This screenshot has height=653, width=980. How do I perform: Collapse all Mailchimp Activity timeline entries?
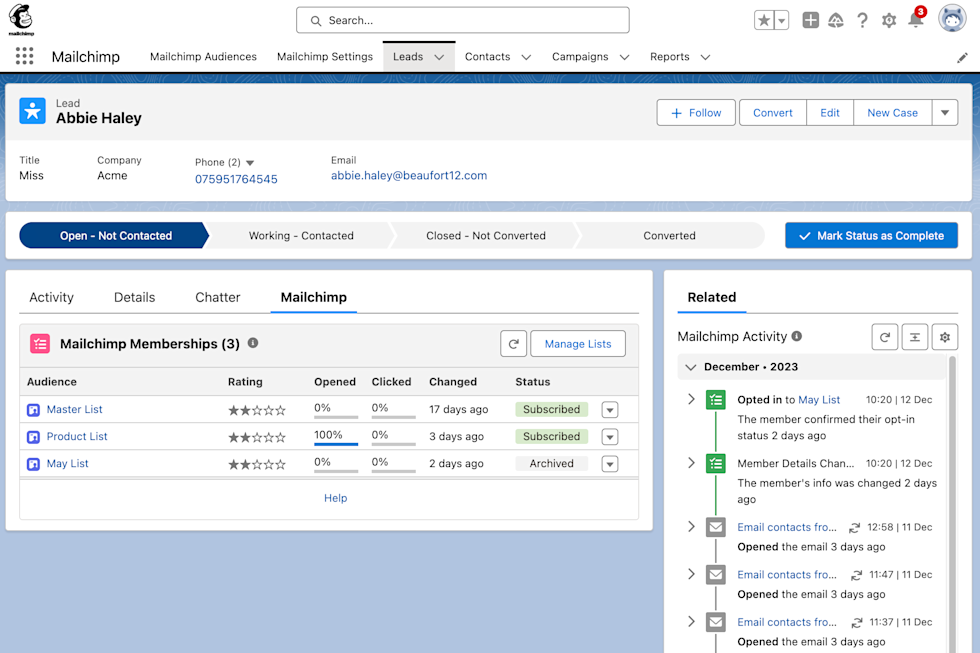pyautogui.click(x=914, y=337)
